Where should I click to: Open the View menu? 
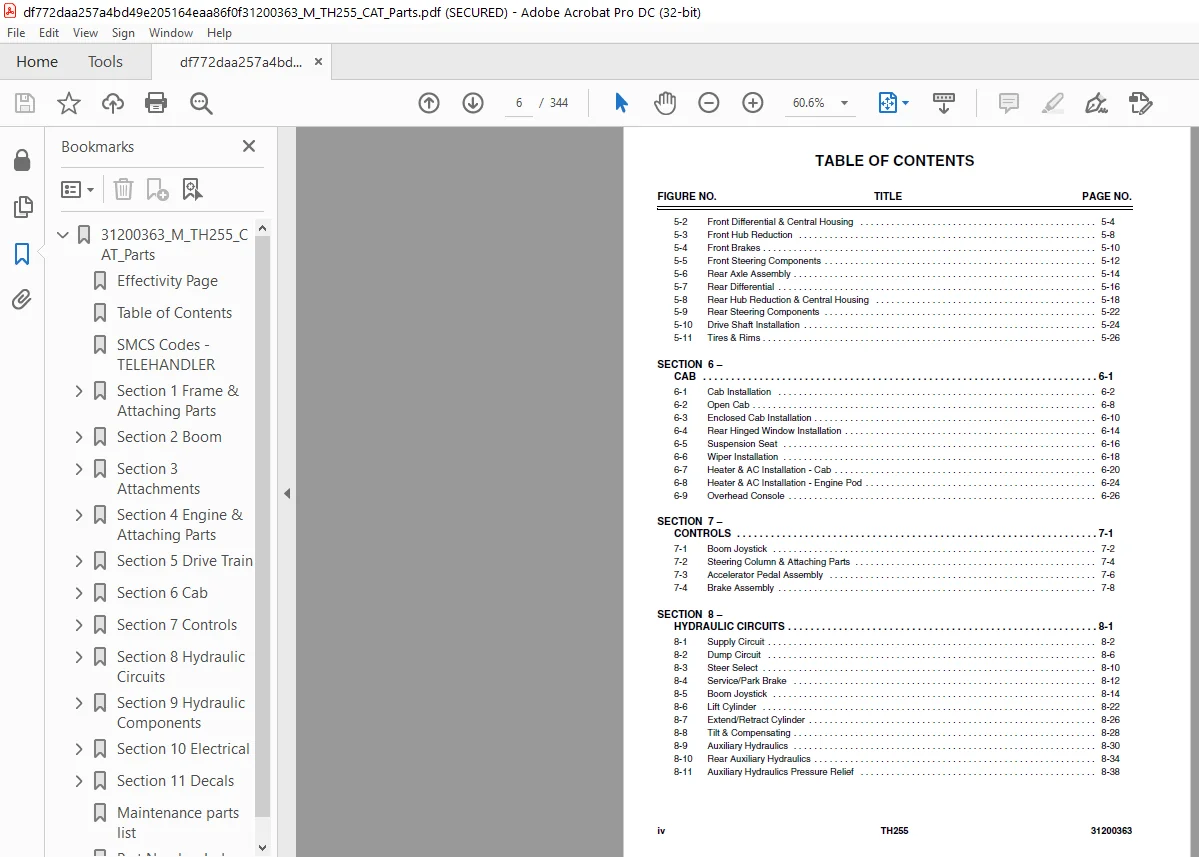85,33
